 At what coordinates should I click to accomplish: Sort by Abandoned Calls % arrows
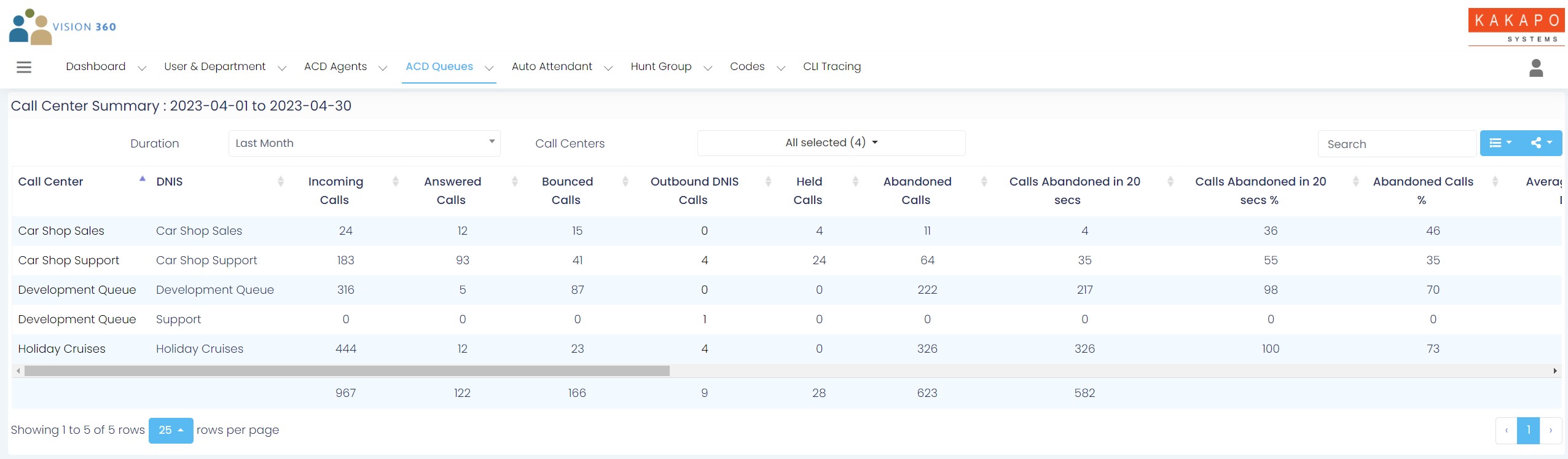1495,181
